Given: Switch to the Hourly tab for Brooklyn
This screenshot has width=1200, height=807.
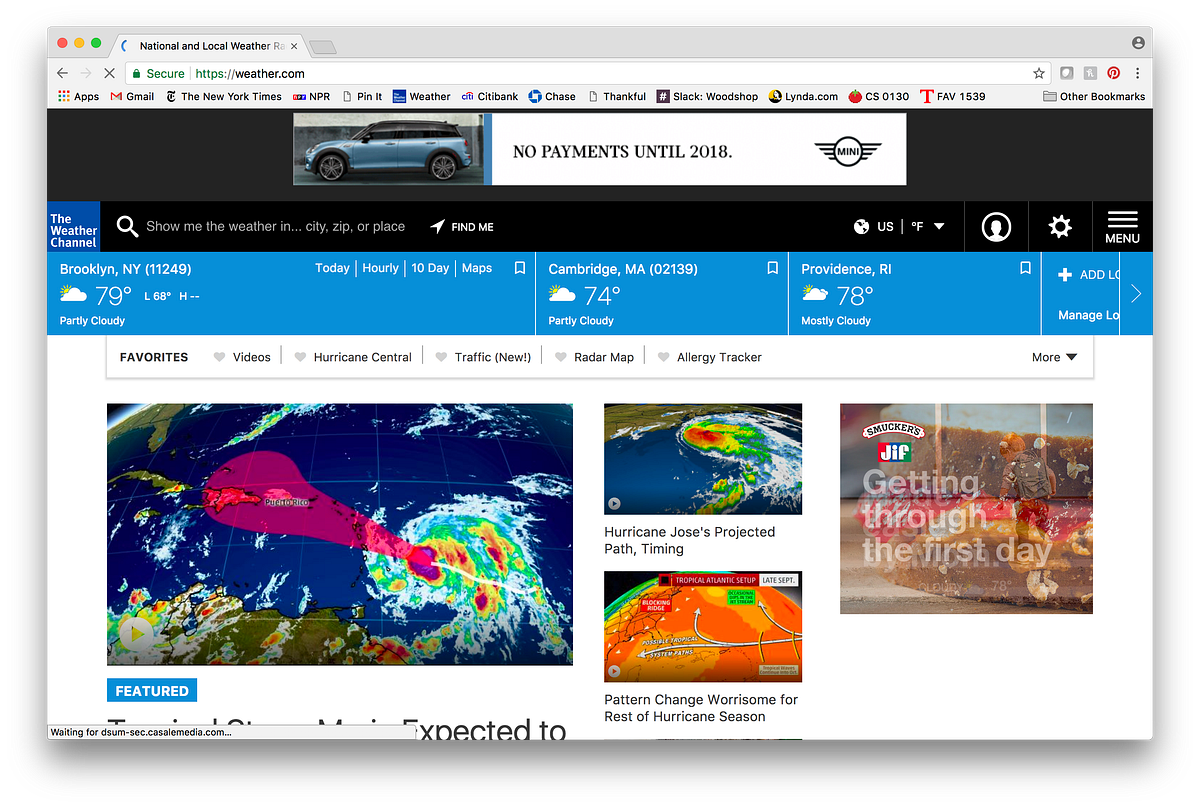Looking at the screenshot, I should click(380, 268).
